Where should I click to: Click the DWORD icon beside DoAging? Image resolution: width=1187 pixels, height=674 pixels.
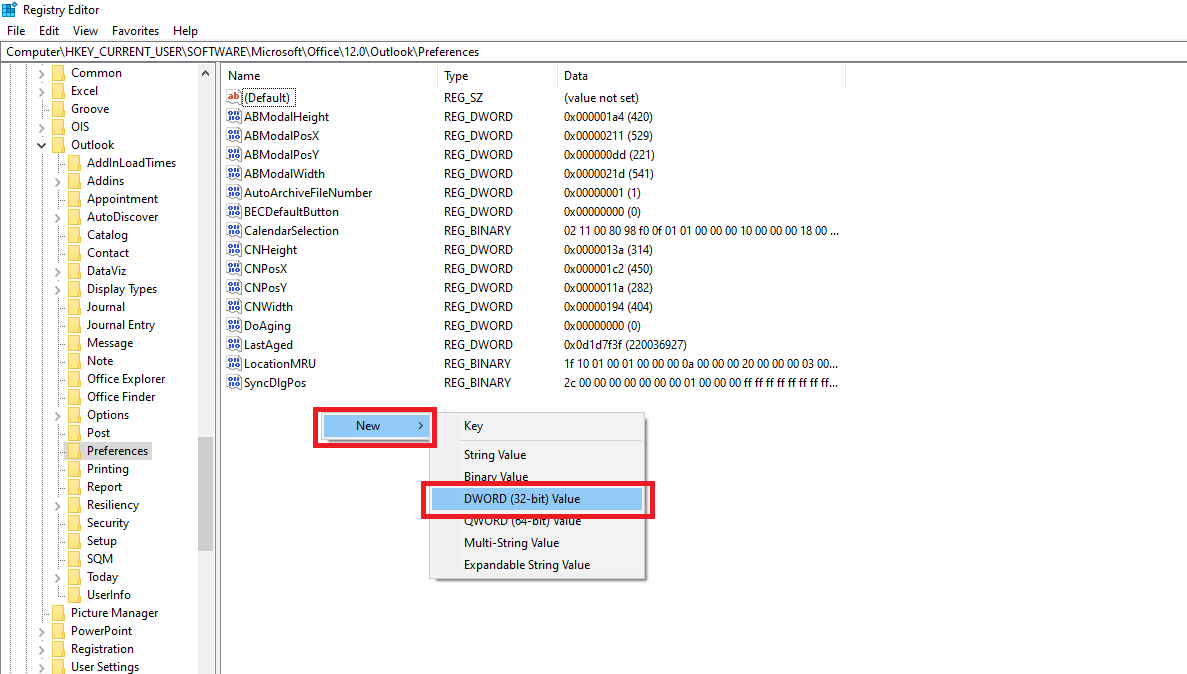click(x=235, y=325)
